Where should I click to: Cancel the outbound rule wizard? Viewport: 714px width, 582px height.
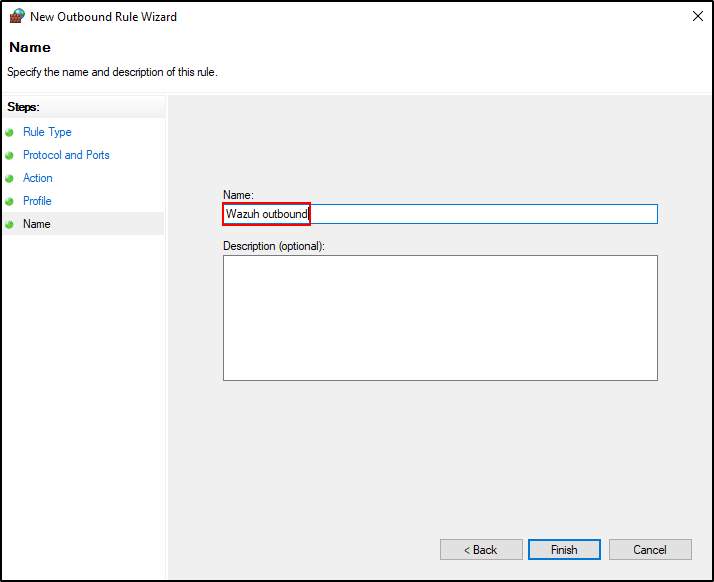point(650,550)
